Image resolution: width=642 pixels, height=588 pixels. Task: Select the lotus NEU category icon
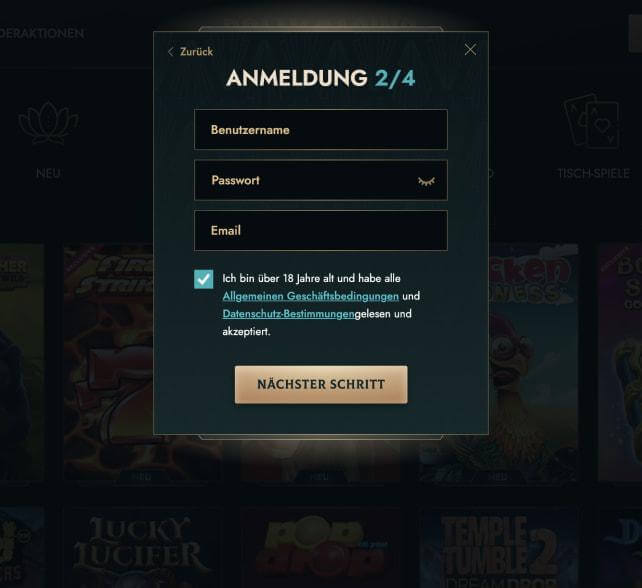click(x=48, y=123)
